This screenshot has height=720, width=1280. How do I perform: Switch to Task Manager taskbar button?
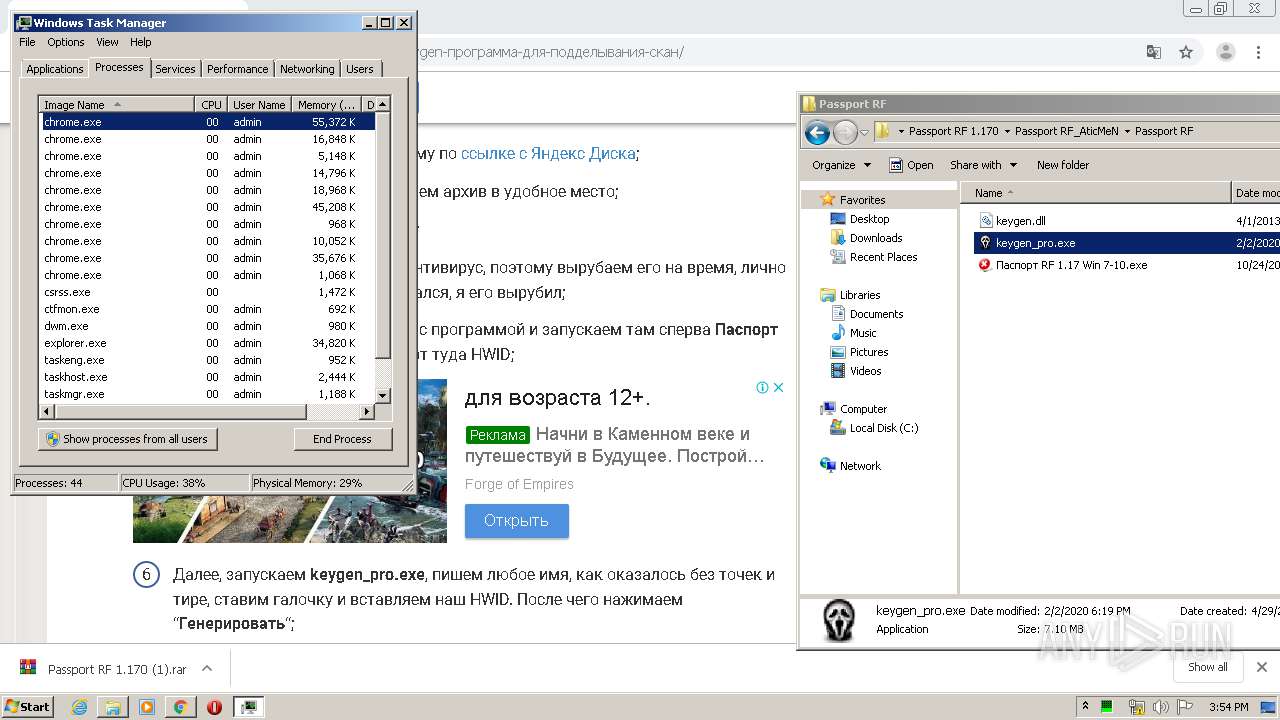[x=249, y=707]
